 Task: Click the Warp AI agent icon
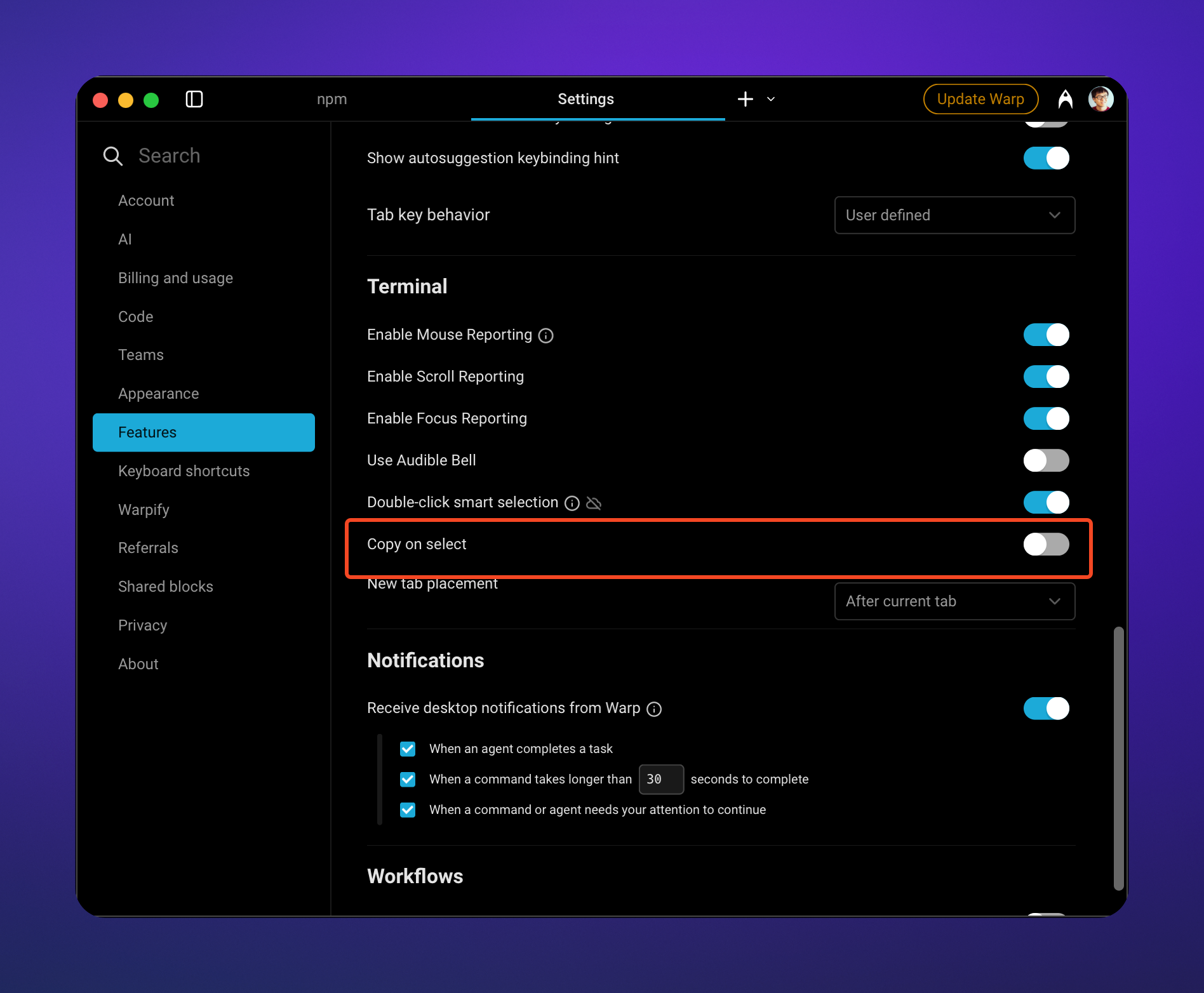(x=1066, y=99)
